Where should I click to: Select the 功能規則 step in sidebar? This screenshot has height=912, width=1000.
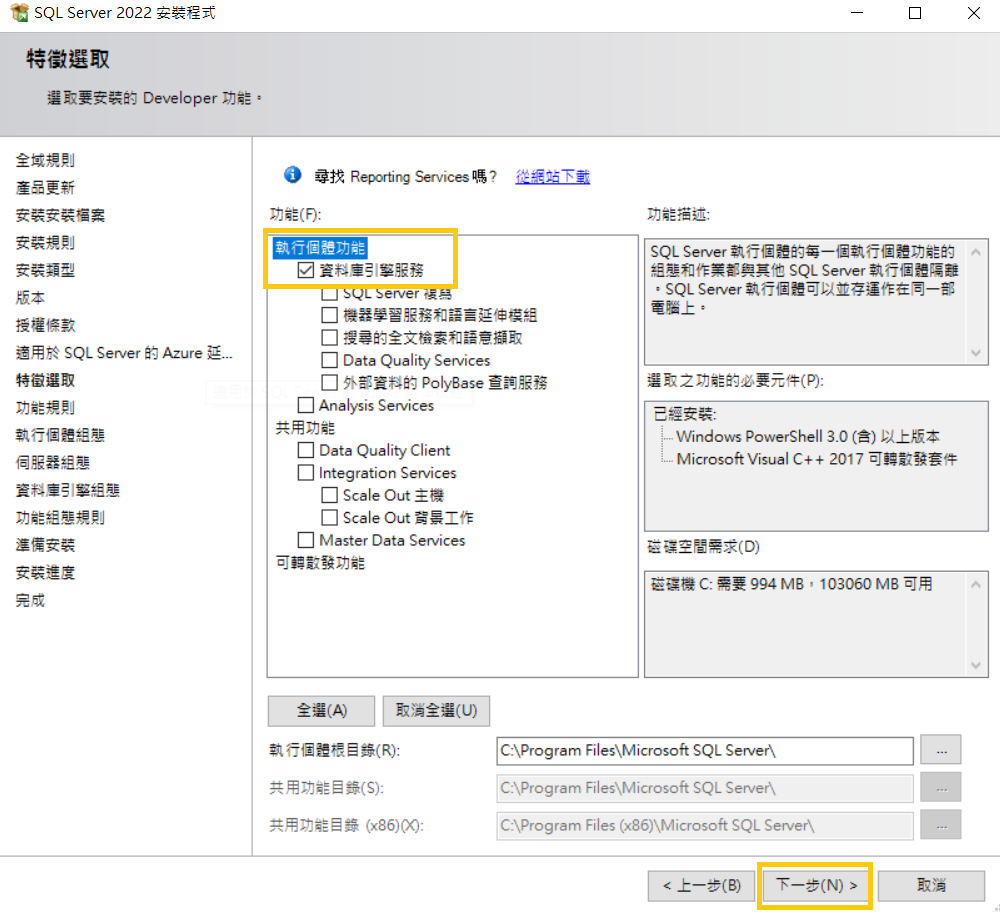tap(45, 408)
